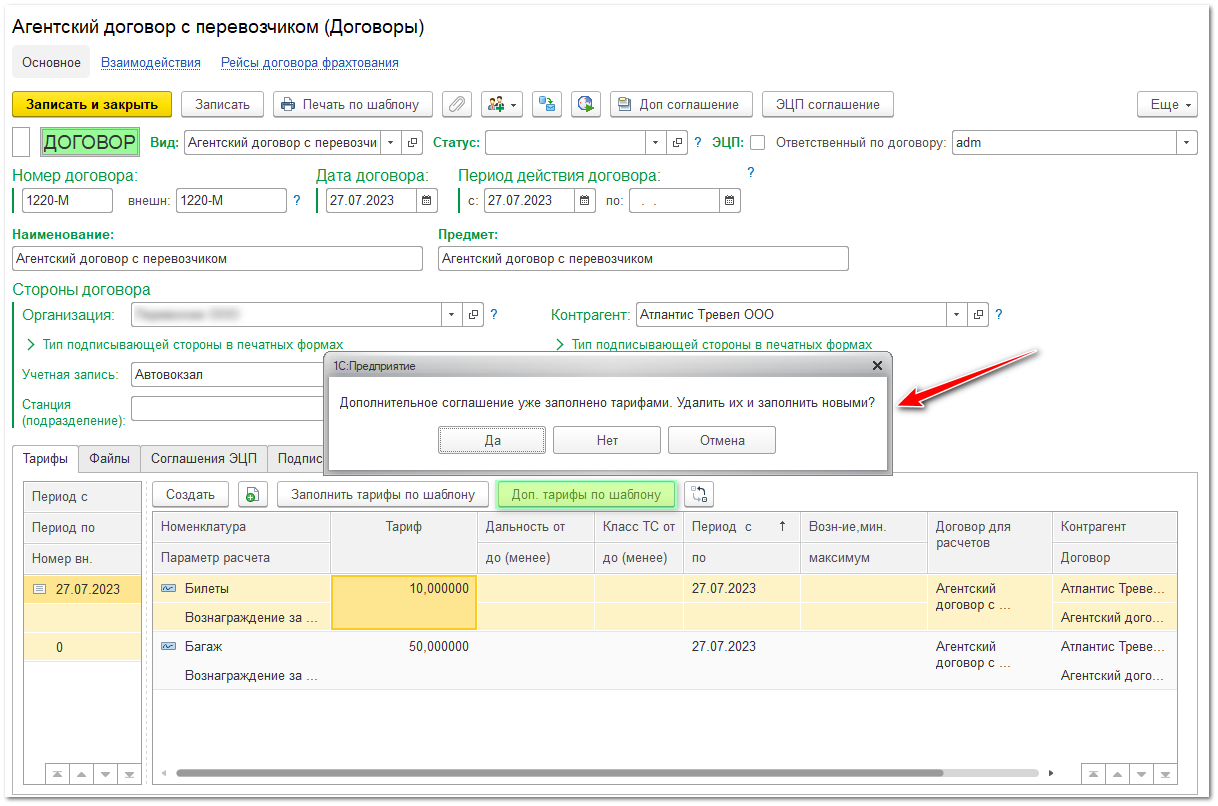Switch to the Файлы tab

click(x=109, y=459)
